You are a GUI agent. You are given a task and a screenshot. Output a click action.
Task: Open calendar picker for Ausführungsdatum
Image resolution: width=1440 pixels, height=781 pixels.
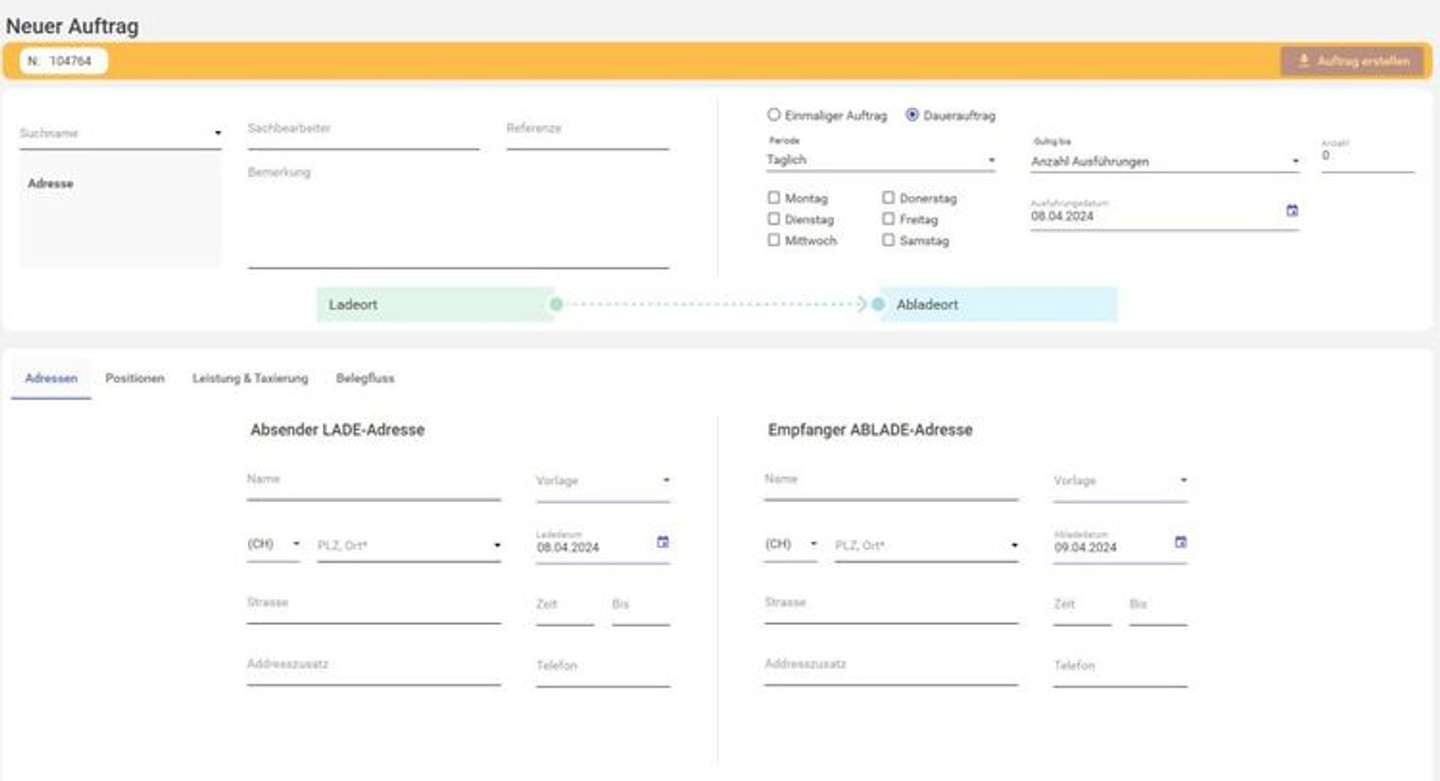point(1291,211)
